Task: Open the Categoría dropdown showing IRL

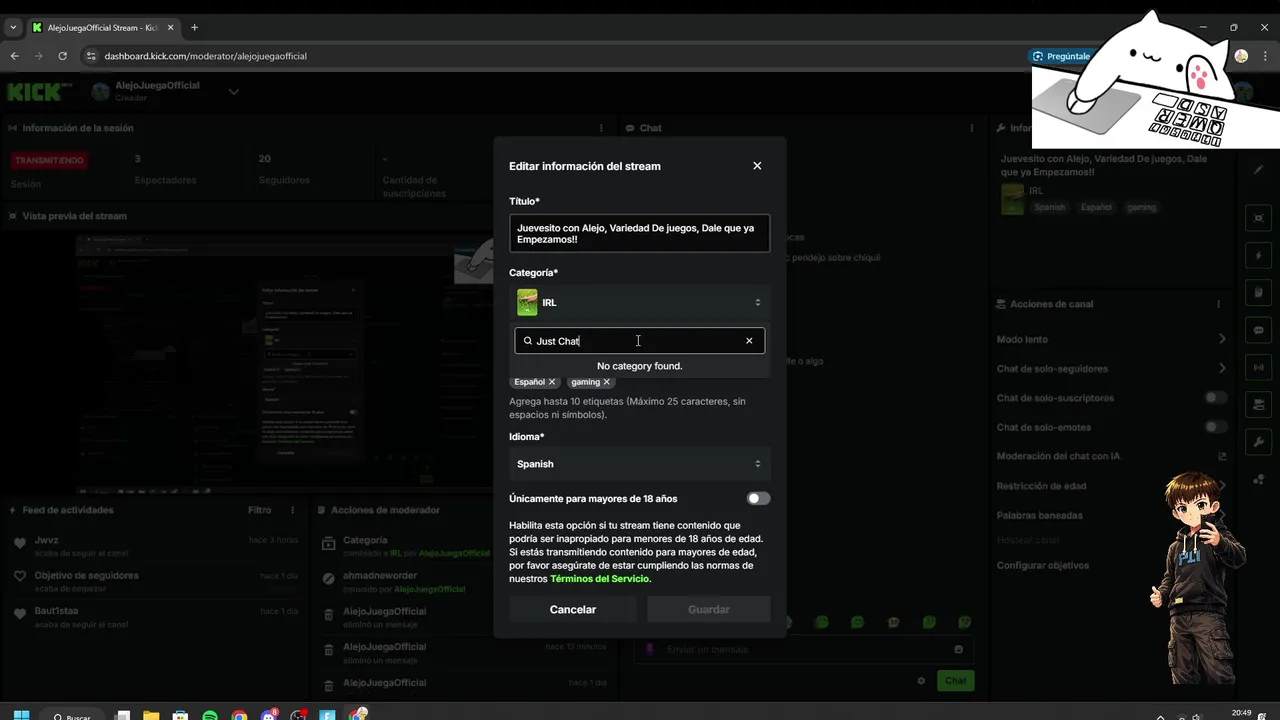Action: click(640, 302)
